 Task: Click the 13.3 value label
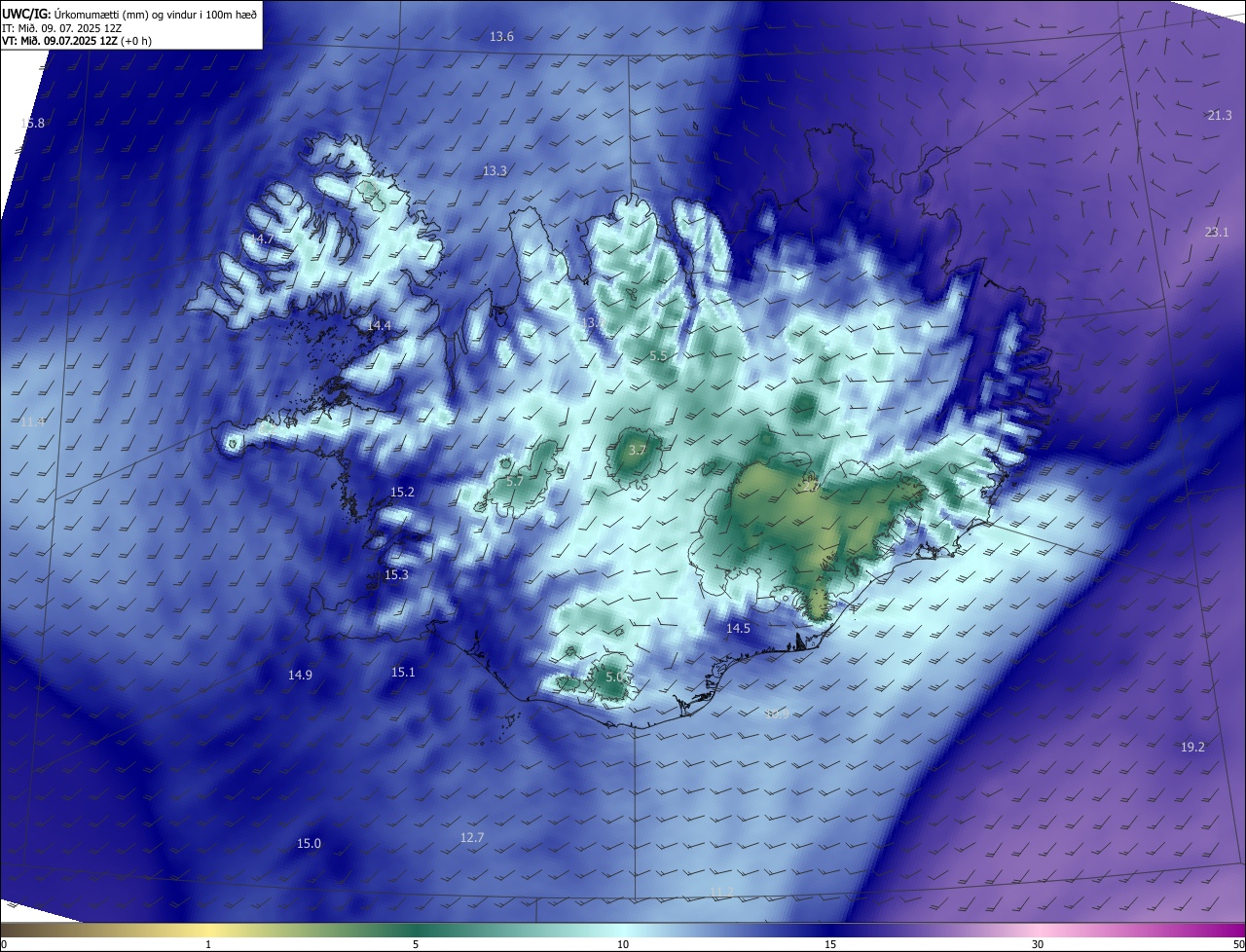click(495, 171)
